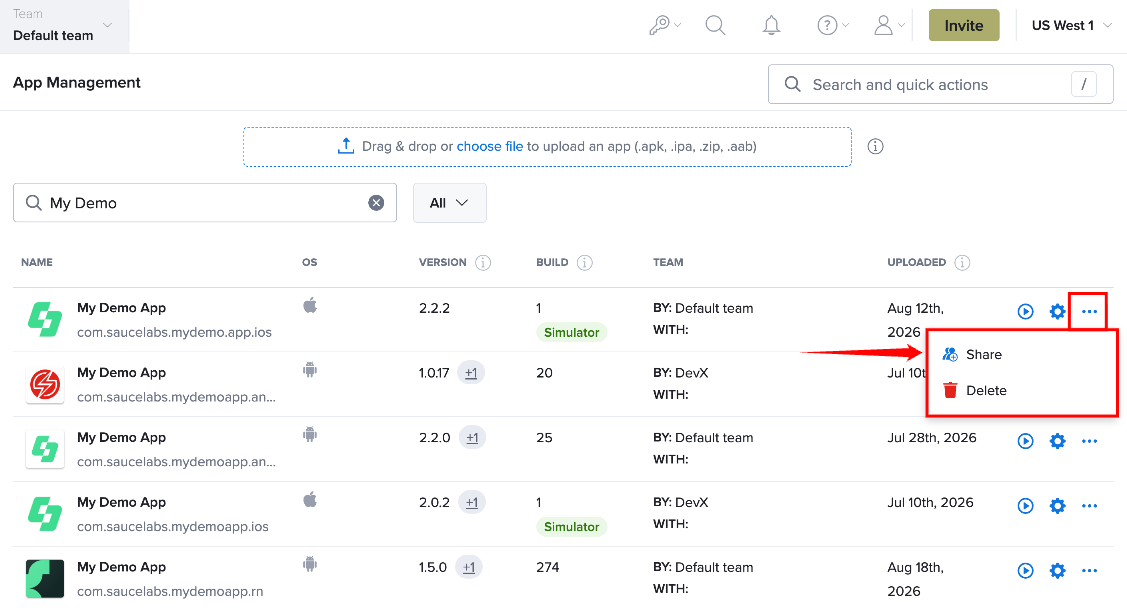Screen dimensions: 1127x608
Task: Open the notifications bell
Action: [771, 26]
